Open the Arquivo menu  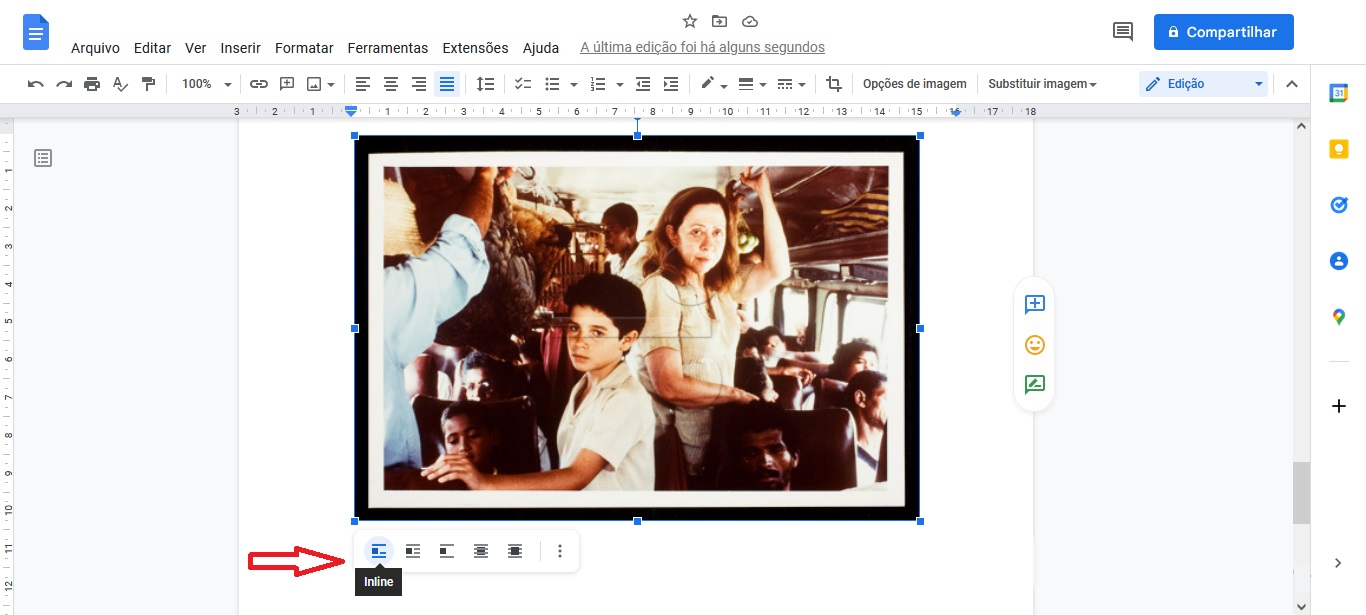[x=95, y=48]
